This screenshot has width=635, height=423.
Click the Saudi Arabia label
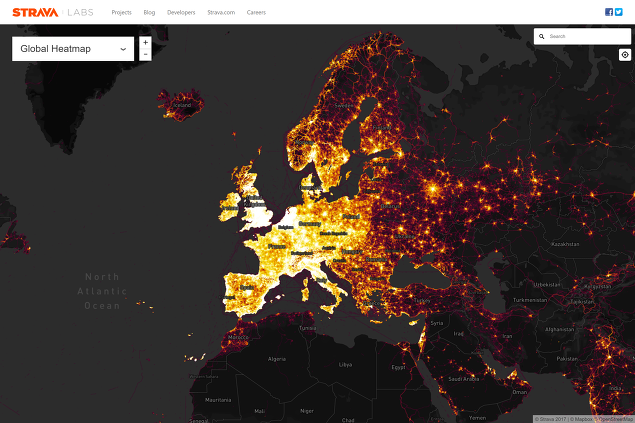(x=464, y=379)
